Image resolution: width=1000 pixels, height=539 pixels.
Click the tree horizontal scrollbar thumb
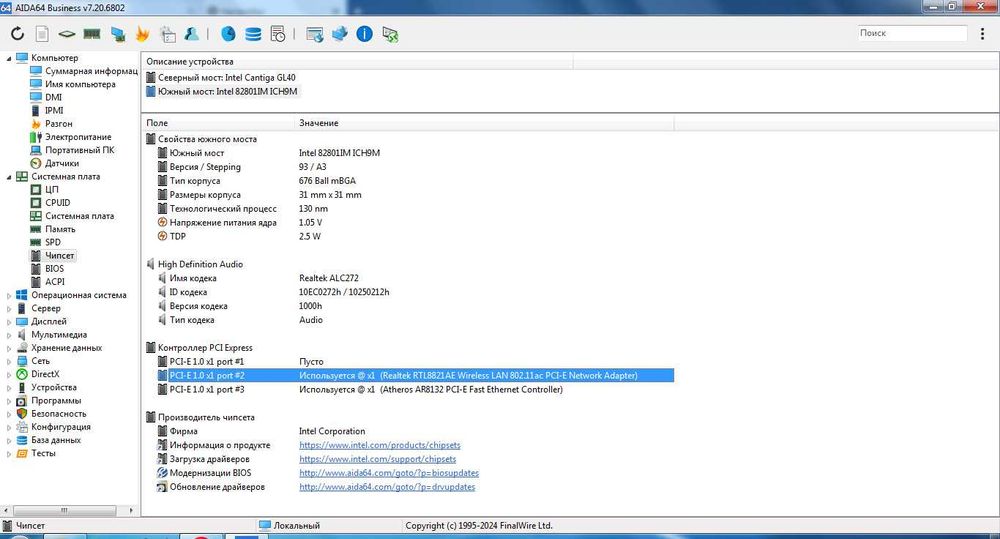[x=64, y=510]
